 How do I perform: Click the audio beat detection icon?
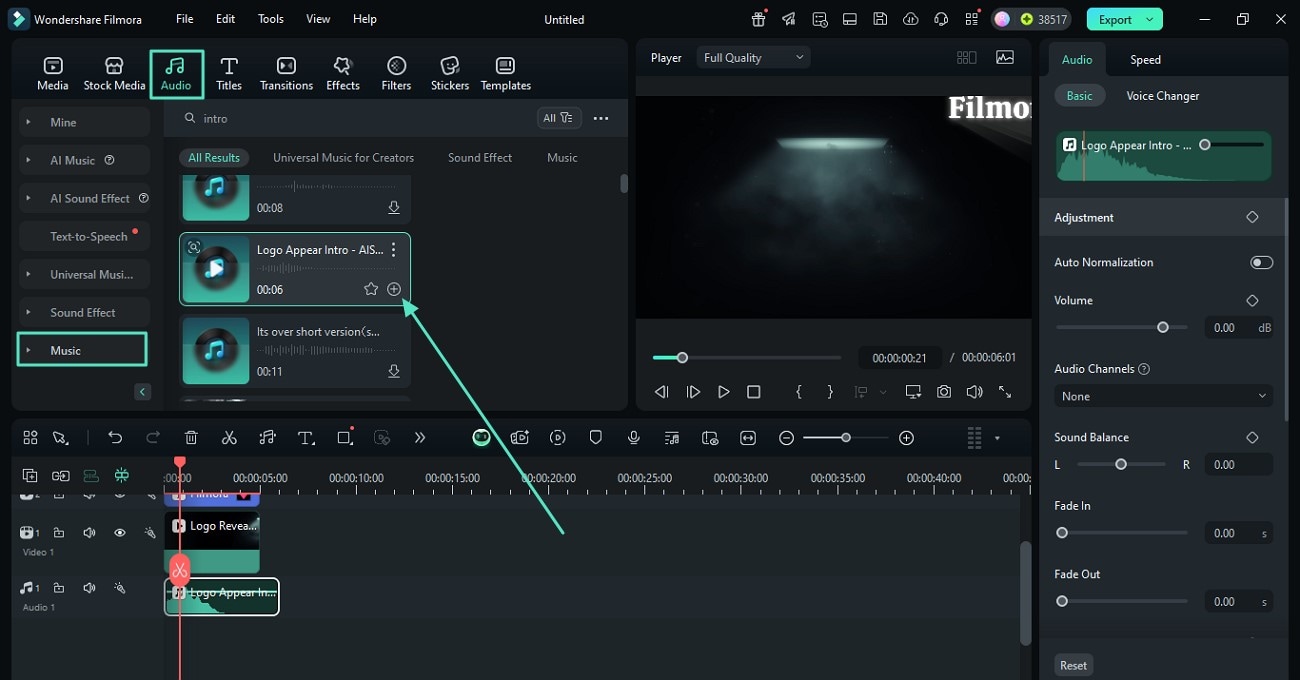point(267,438)
